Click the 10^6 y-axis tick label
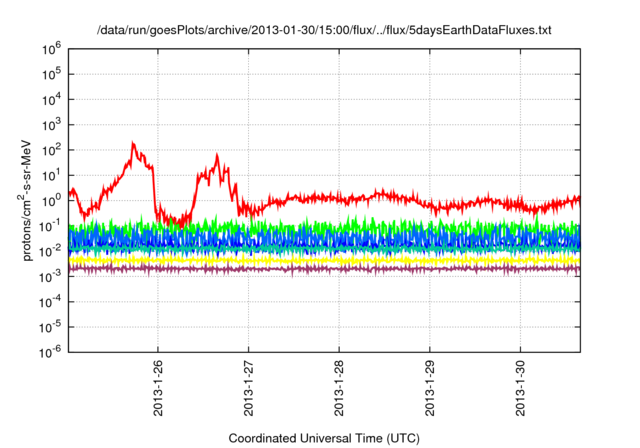 point(51,50)
